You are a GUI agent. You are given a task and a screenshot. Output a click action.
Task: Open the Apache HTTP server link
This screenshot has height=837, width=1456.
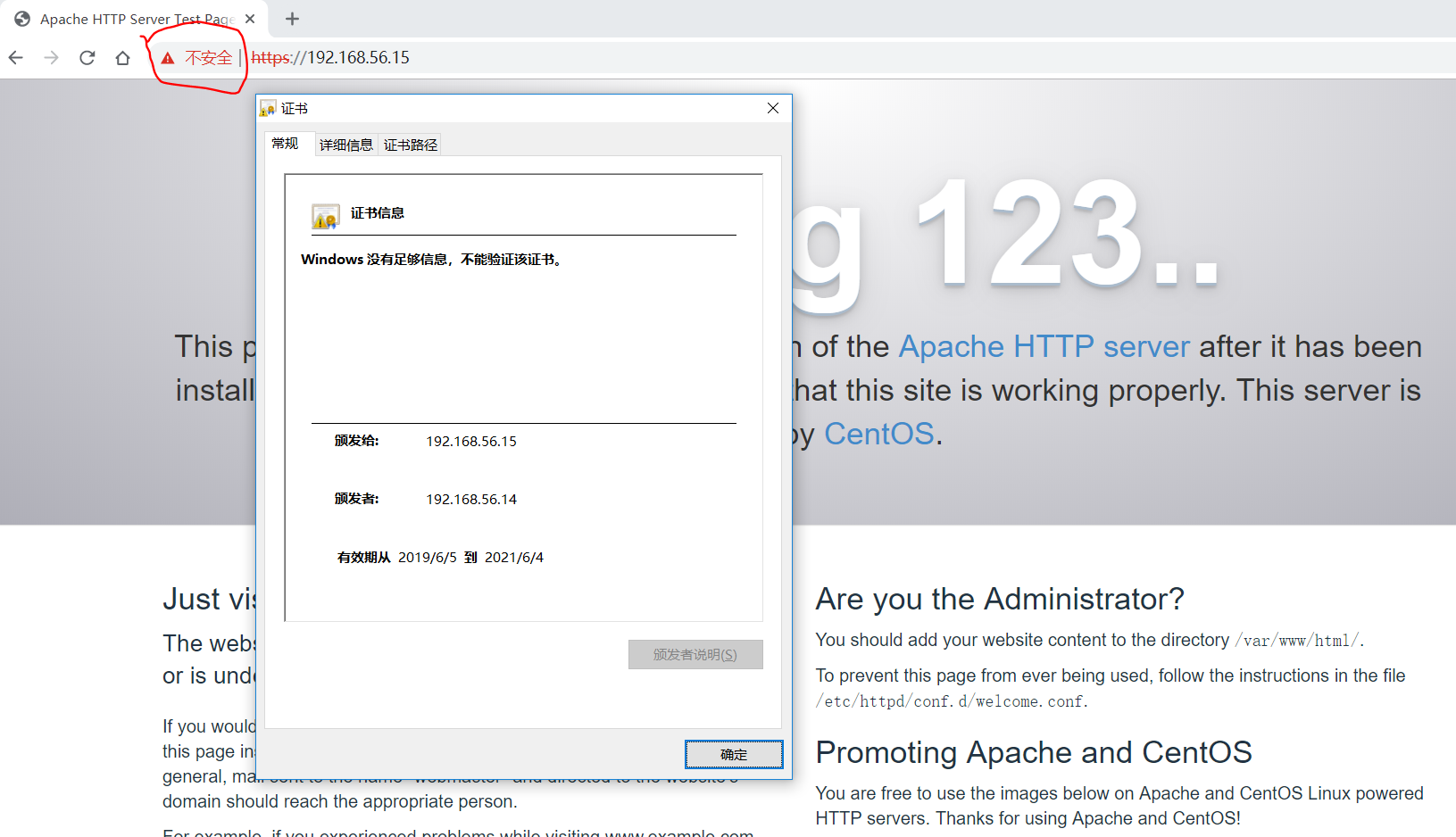(x=1044, y=346)
